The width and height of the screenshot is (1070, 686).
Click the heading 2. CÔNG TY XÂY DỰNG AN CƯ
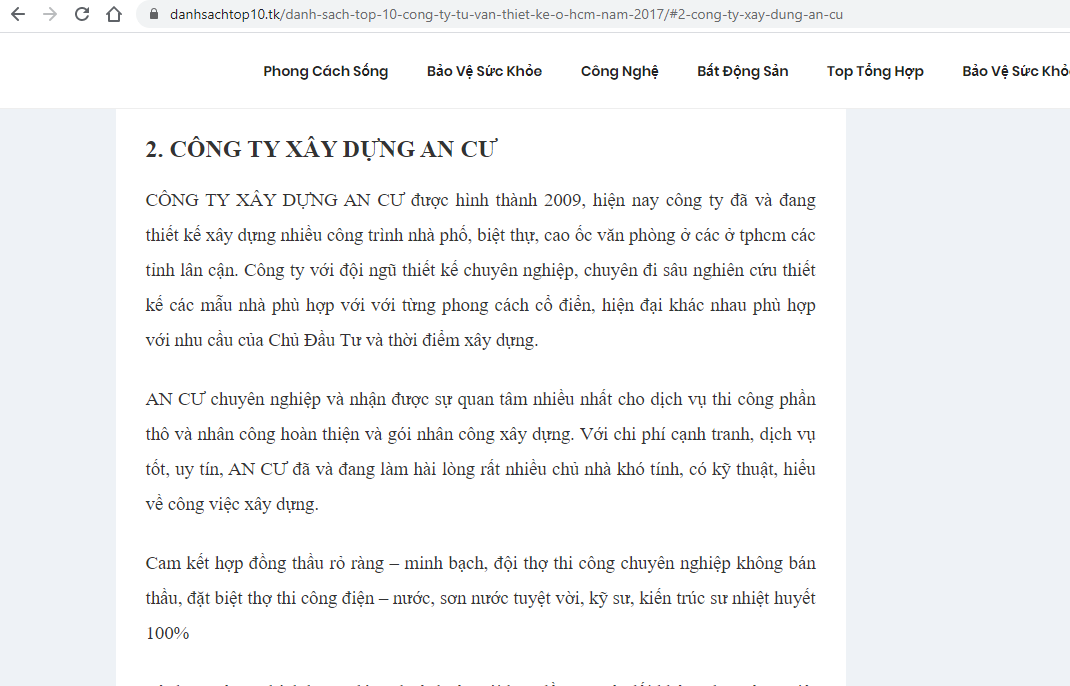321,150
